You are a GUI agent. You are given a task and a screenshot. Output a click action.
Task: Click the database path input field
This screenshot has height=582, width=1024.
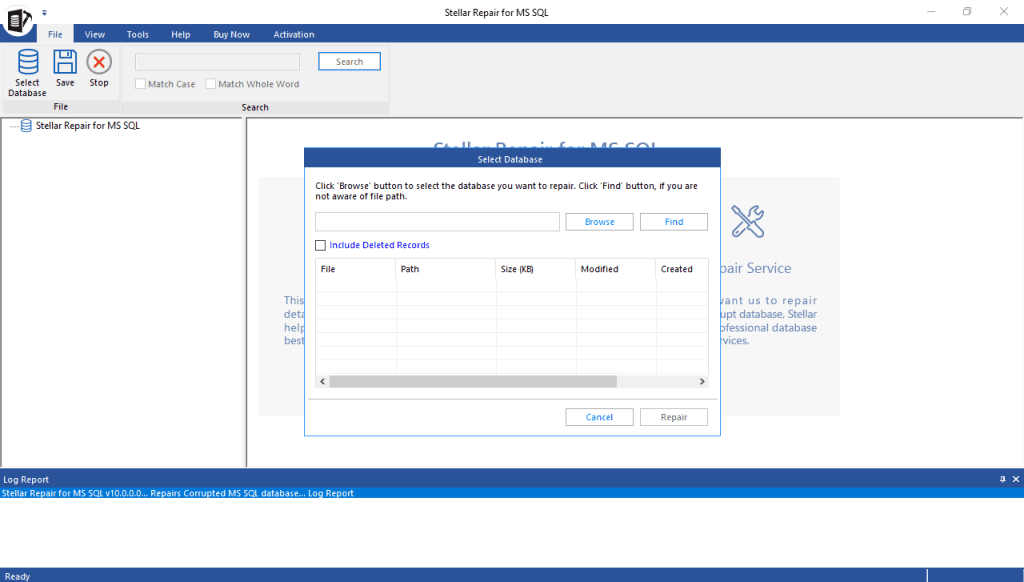(x=437, y=221)
